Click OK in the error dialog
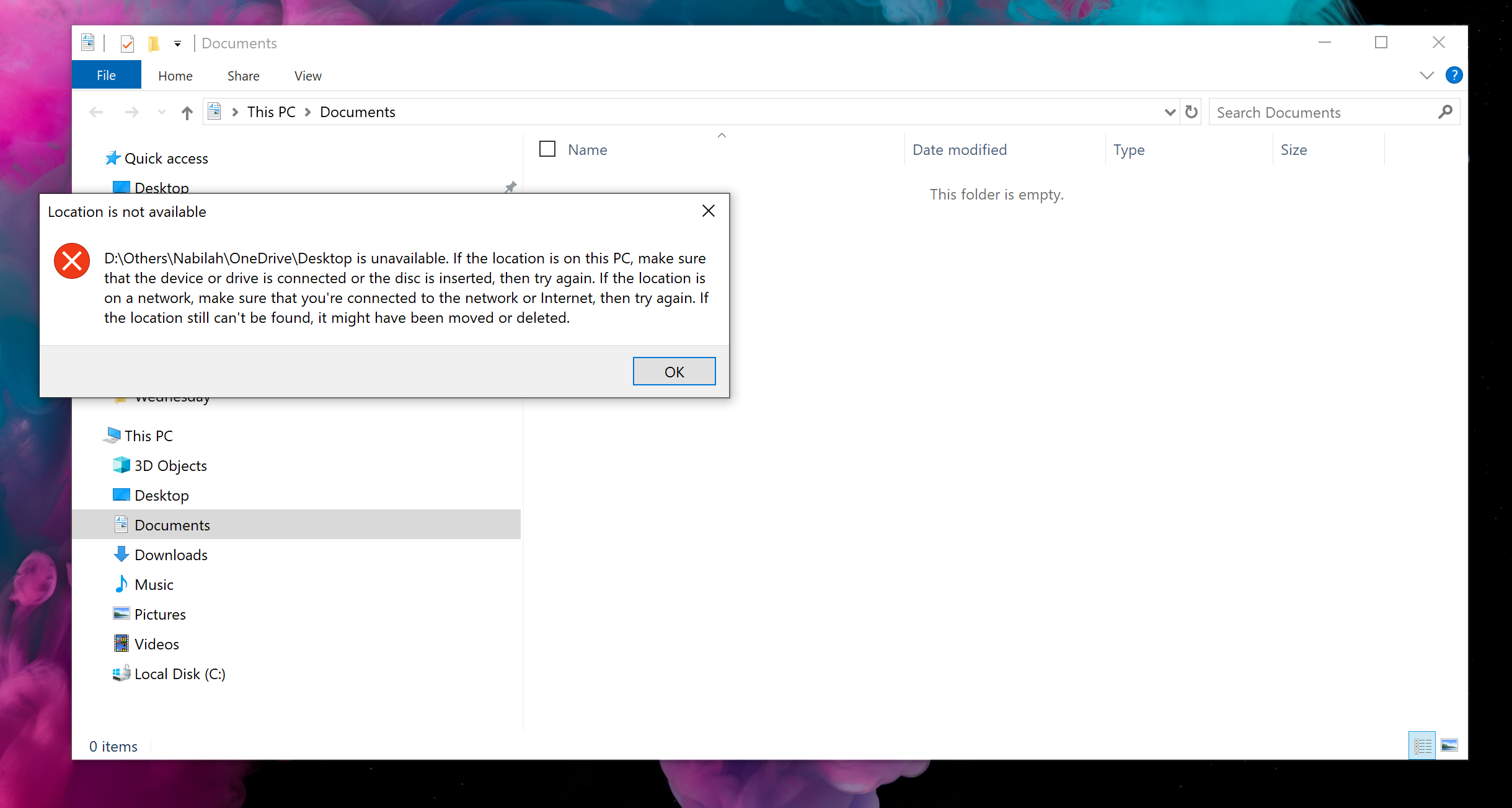1512x808 pixels. click(x=674, y=371)
